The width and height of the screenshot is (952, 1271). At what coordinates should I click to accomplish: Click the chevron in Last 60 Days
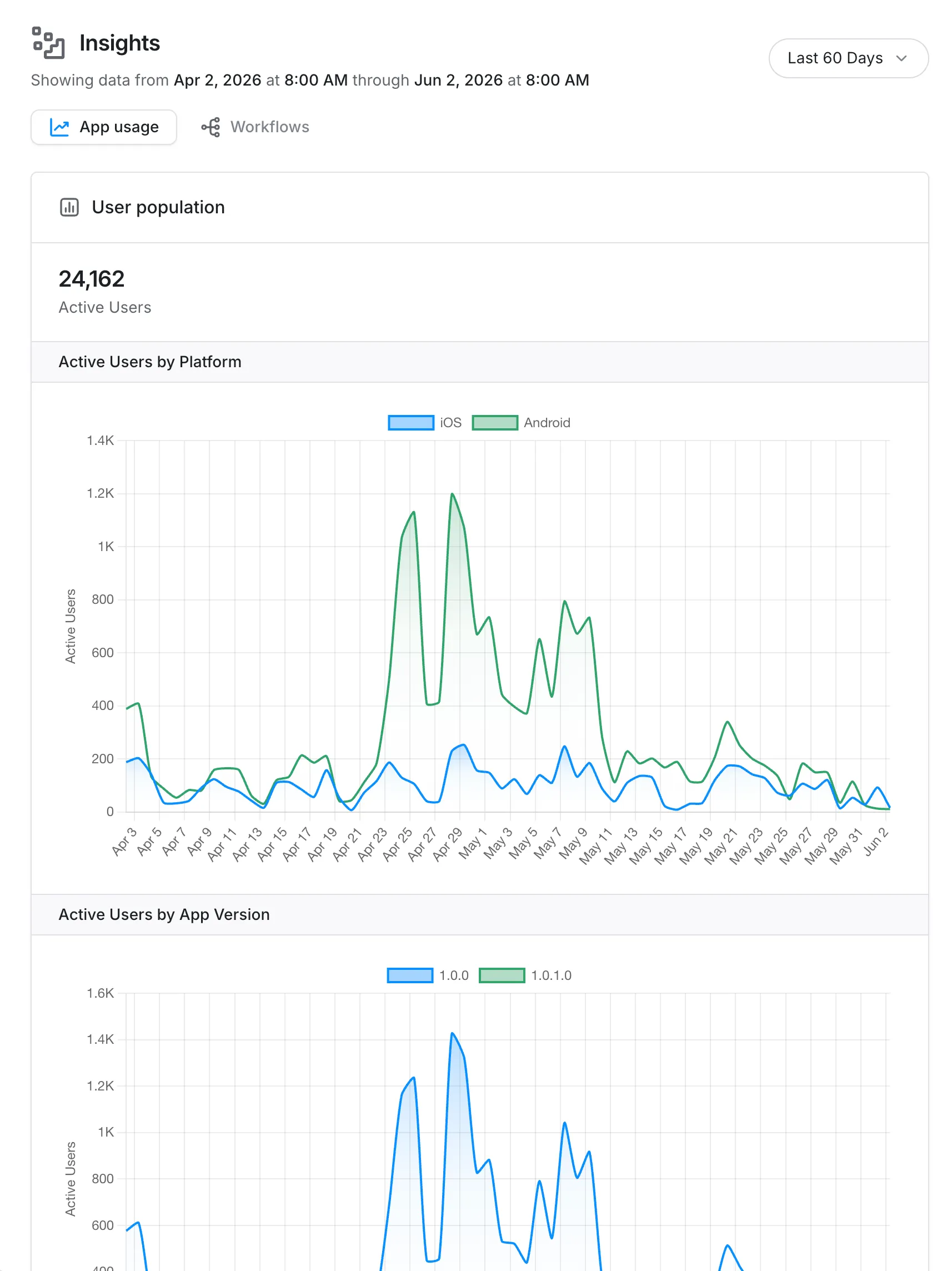901,58
